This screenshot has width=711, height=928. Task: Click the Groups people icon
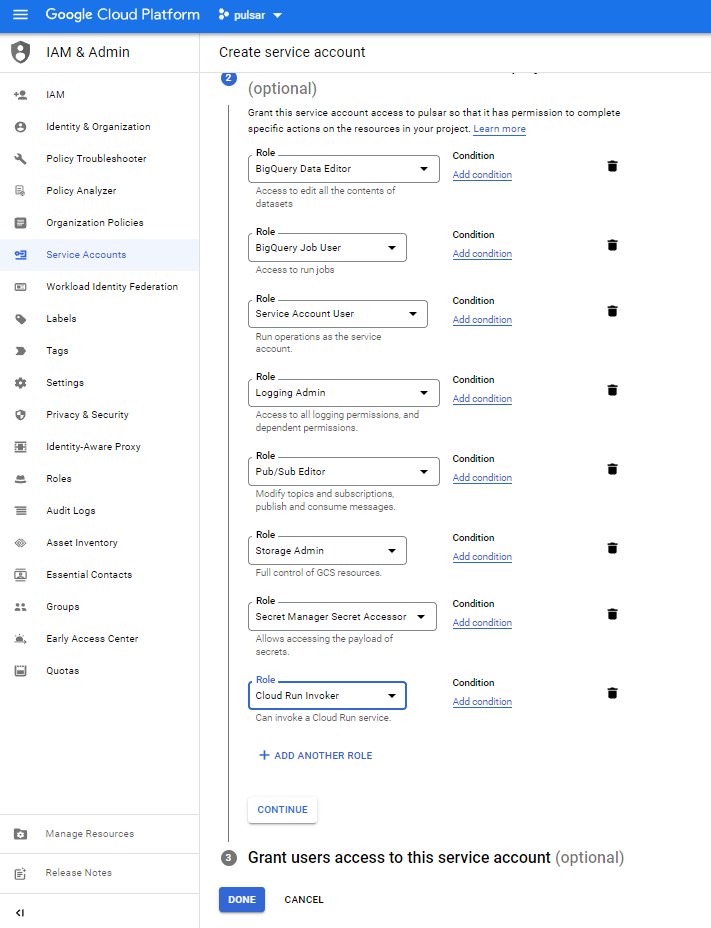pyautogui.click(x=21, y=606)
